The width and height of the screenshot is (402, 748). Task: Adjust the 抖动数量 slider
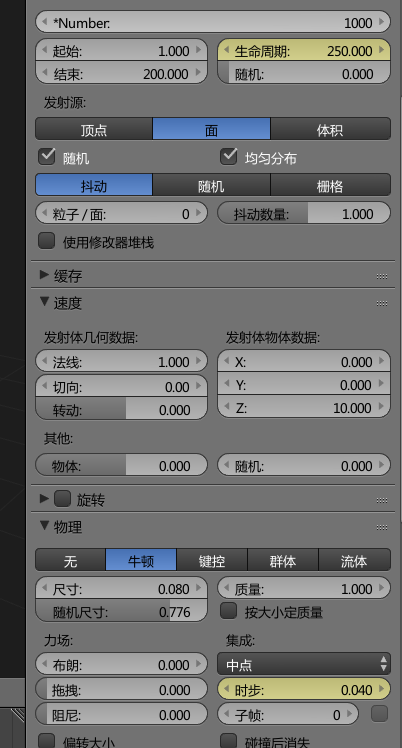pyautogui.click(x=304, y=213)
